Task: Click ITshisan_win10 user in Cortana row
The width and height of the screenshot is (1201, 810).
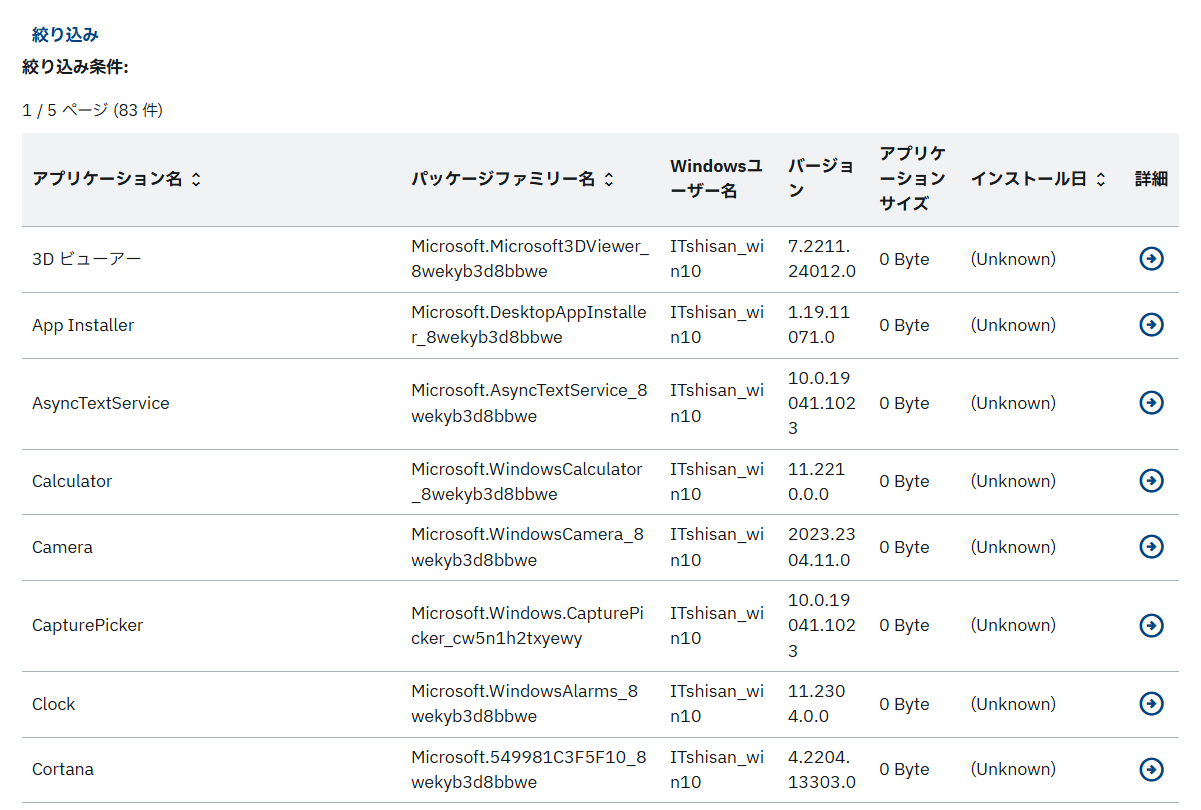Action: point(717,769)
